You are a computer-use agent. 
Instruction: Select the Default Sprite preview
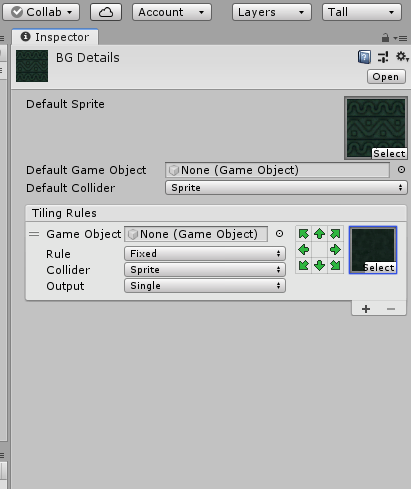(x=376, y=128)
